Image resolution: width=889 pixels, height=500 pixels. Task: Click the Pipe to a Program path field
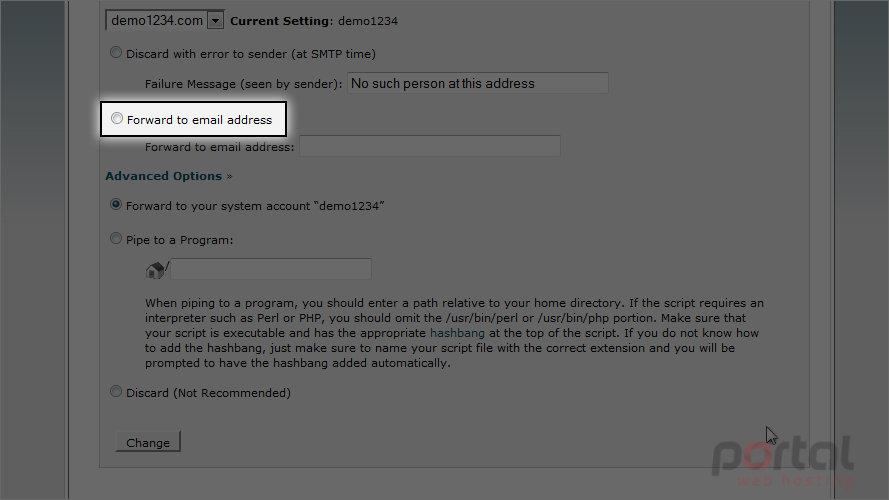(271, 269)
